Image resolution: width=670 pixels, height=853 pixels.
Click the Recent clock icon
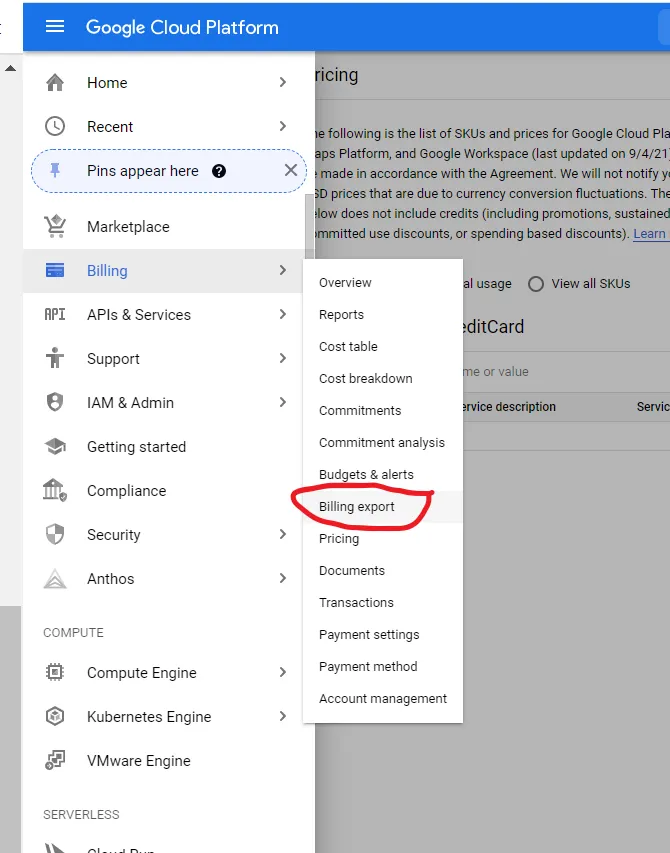click(55, 126)
